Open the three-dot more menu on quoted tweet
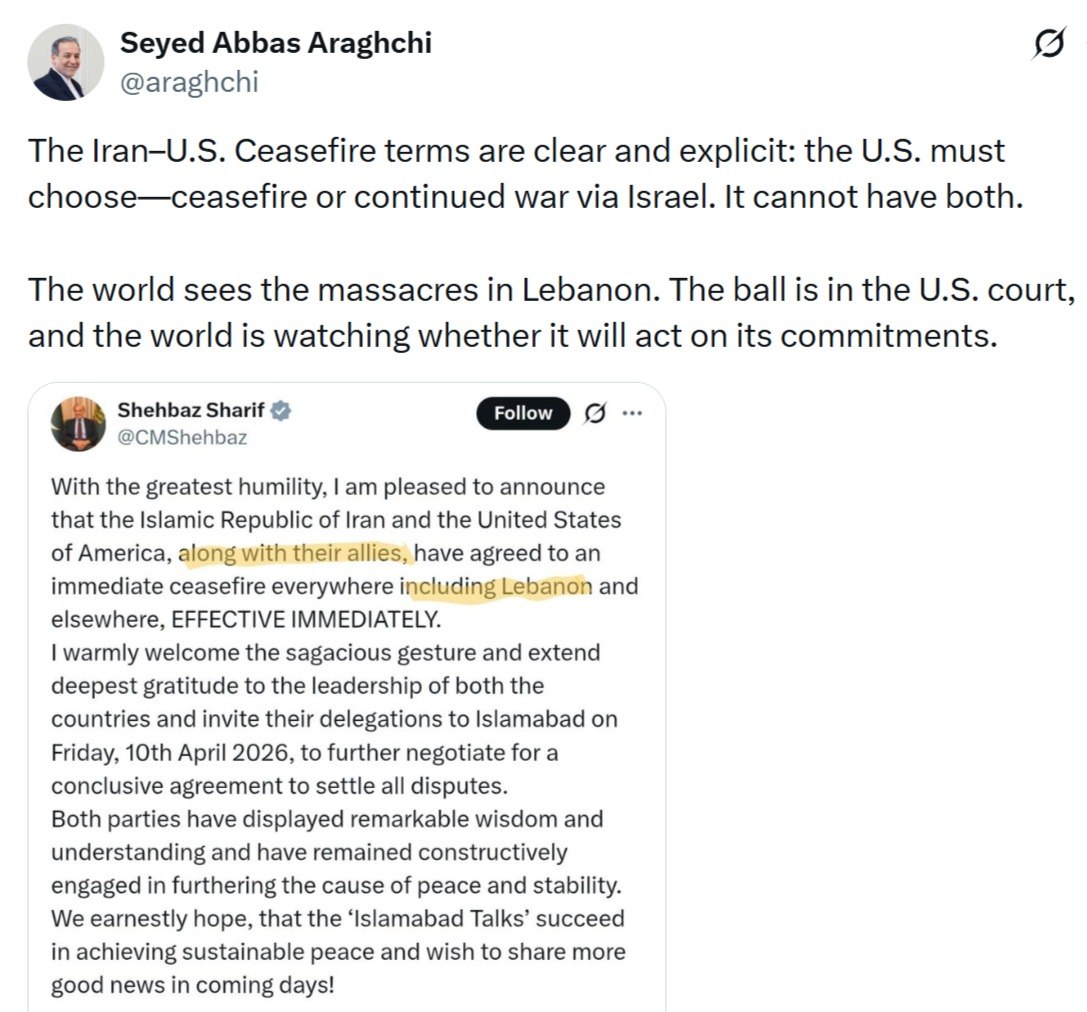This screenshot has width=1087, height=1012. (632, 413)
